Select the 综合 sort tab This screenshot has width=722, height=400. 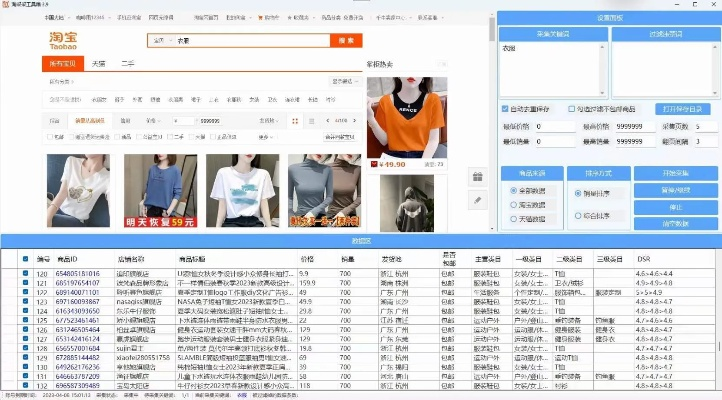pos(54,121)
